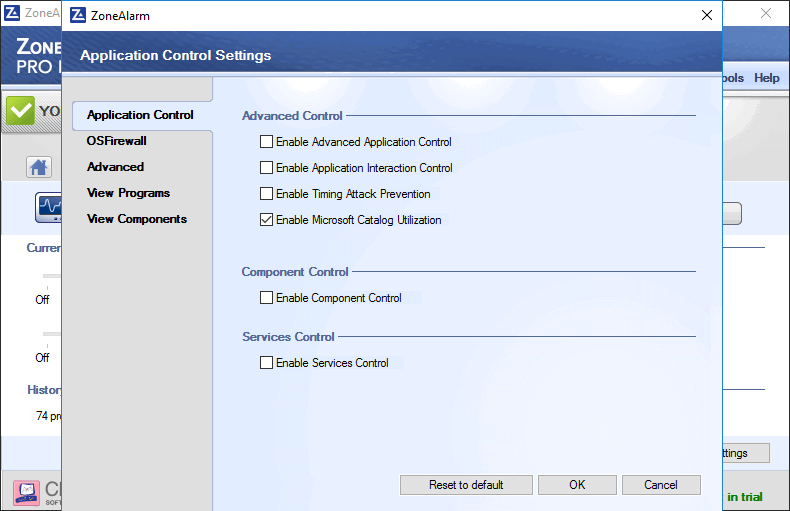This screenshot has width=790, height=511.
Task: Close the Application Control Settings dialog
Action: [x=707, y=16]
